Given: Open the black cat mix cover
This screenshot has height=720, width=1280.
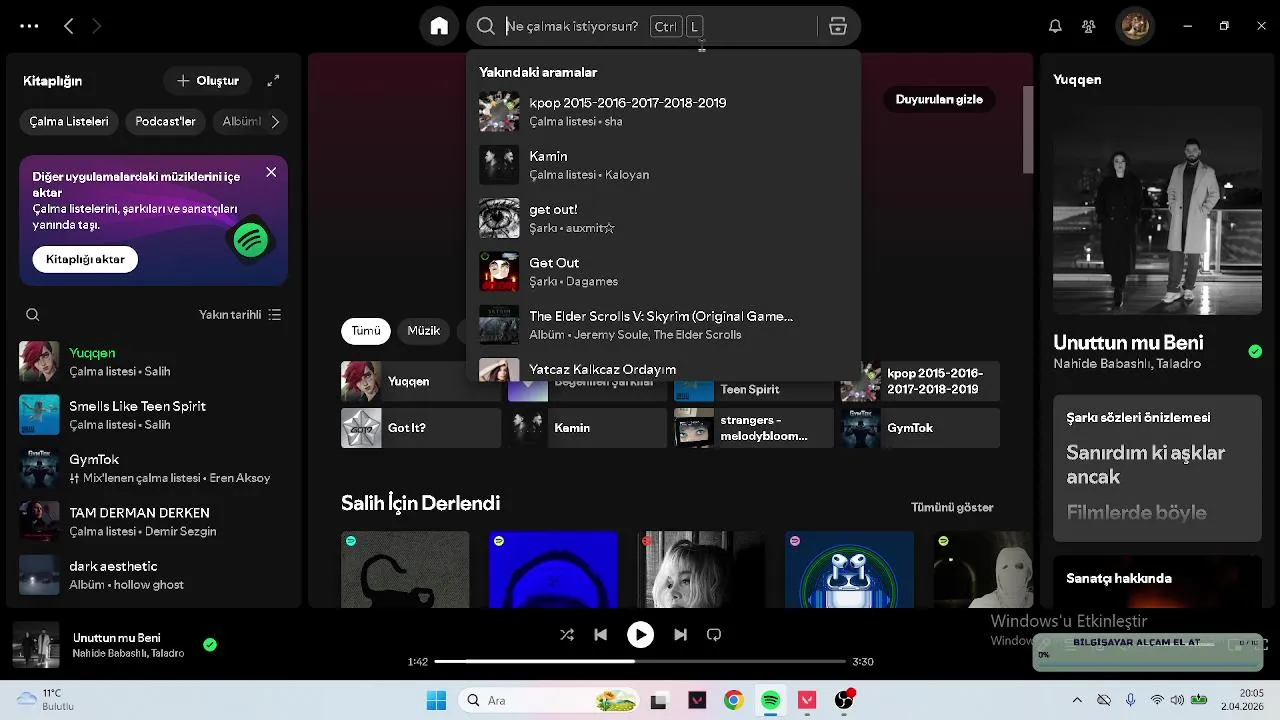Looking at the screenshot, I should click(405, 569).
